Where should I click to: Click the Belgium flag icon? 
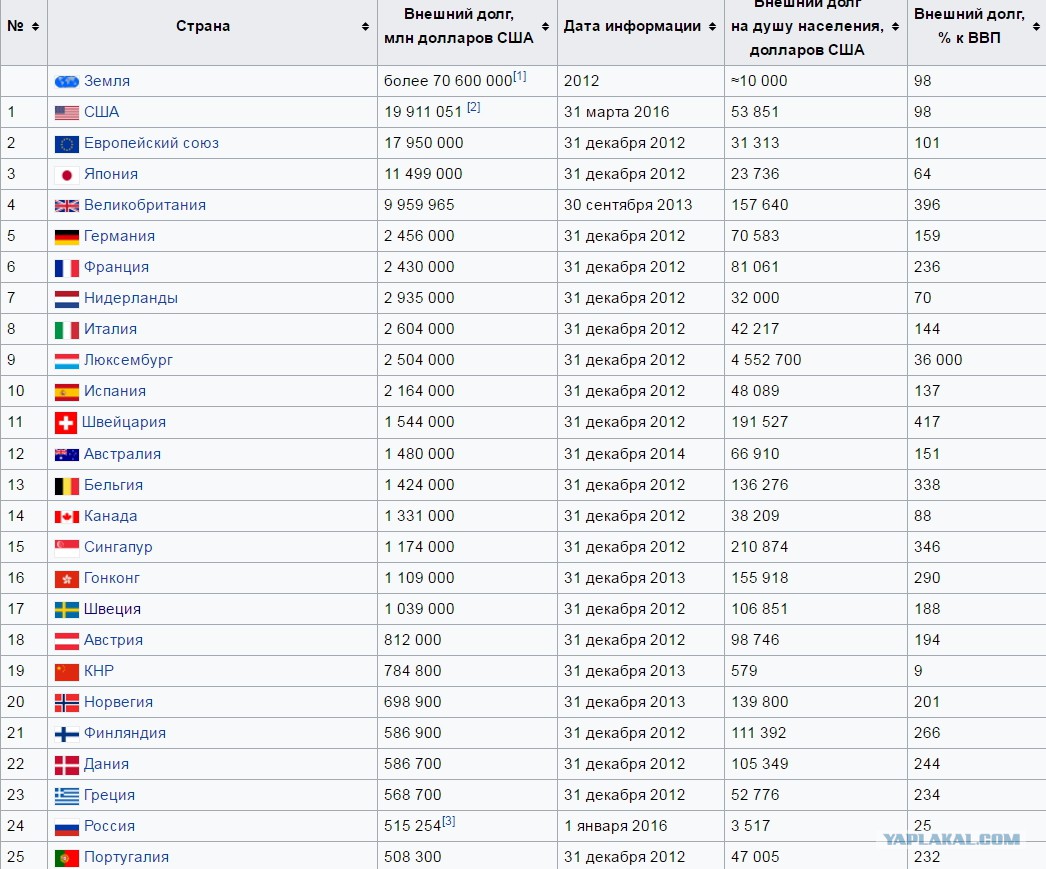(x=67, y=486)
